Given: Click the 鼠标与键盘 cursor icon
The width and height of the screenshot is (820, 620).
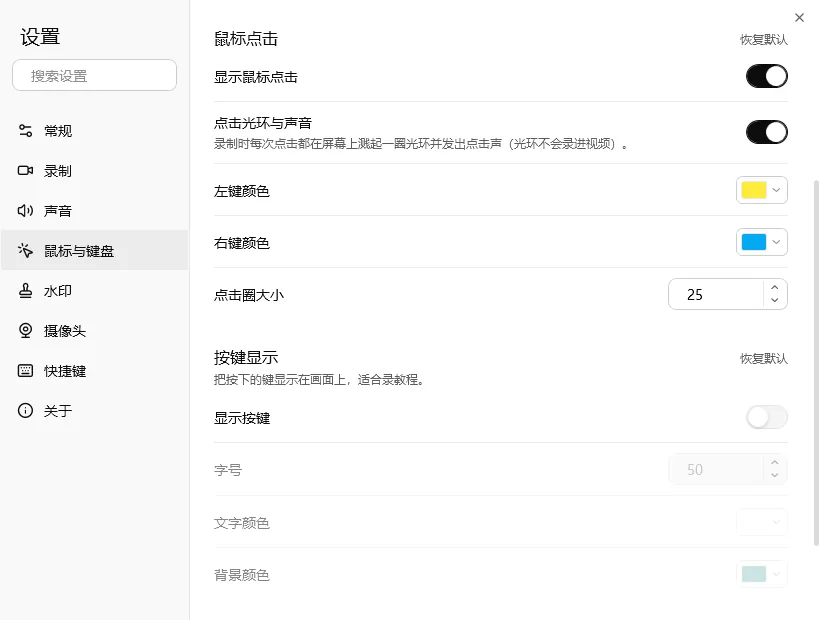Looking at the screenshot, I should 25,250.
